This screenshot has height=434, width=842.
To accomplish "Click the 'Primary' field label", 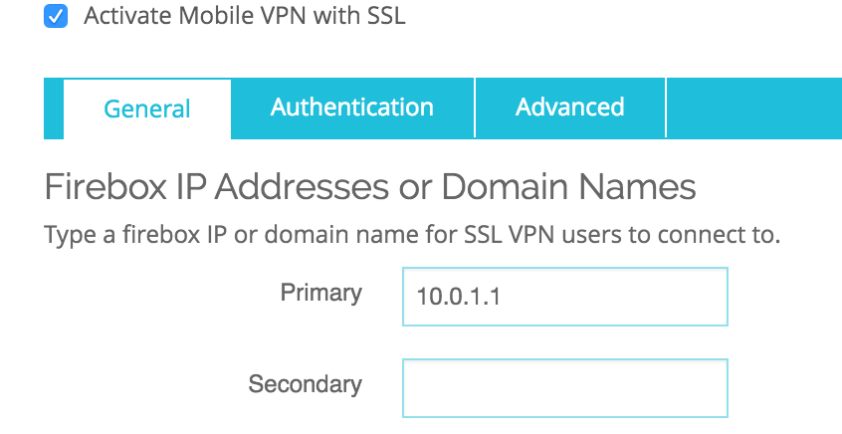I will [x=320, y=294].
